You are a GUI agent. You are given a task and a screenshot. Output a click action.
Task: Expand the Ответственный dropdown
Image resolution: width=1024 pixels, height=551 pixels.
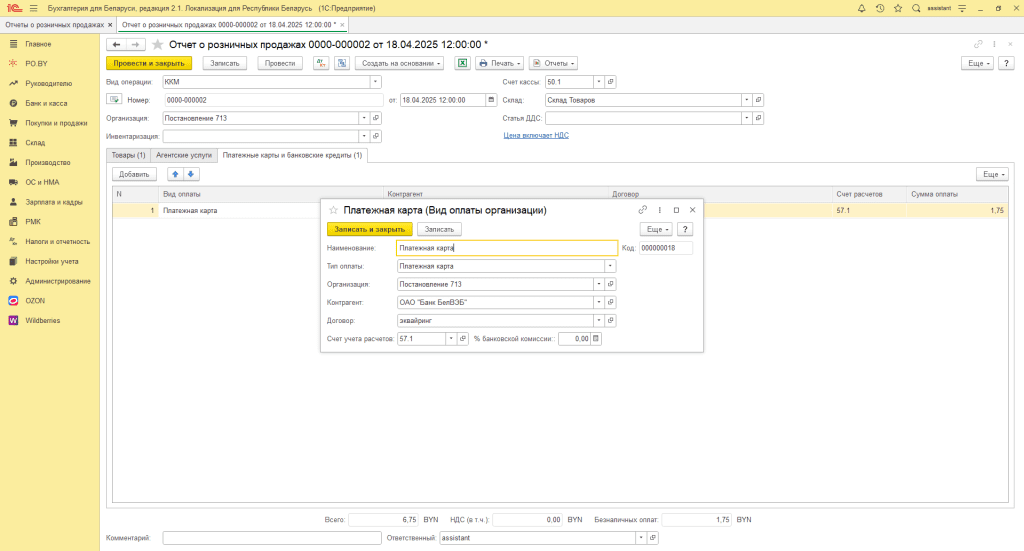point(641,538)
